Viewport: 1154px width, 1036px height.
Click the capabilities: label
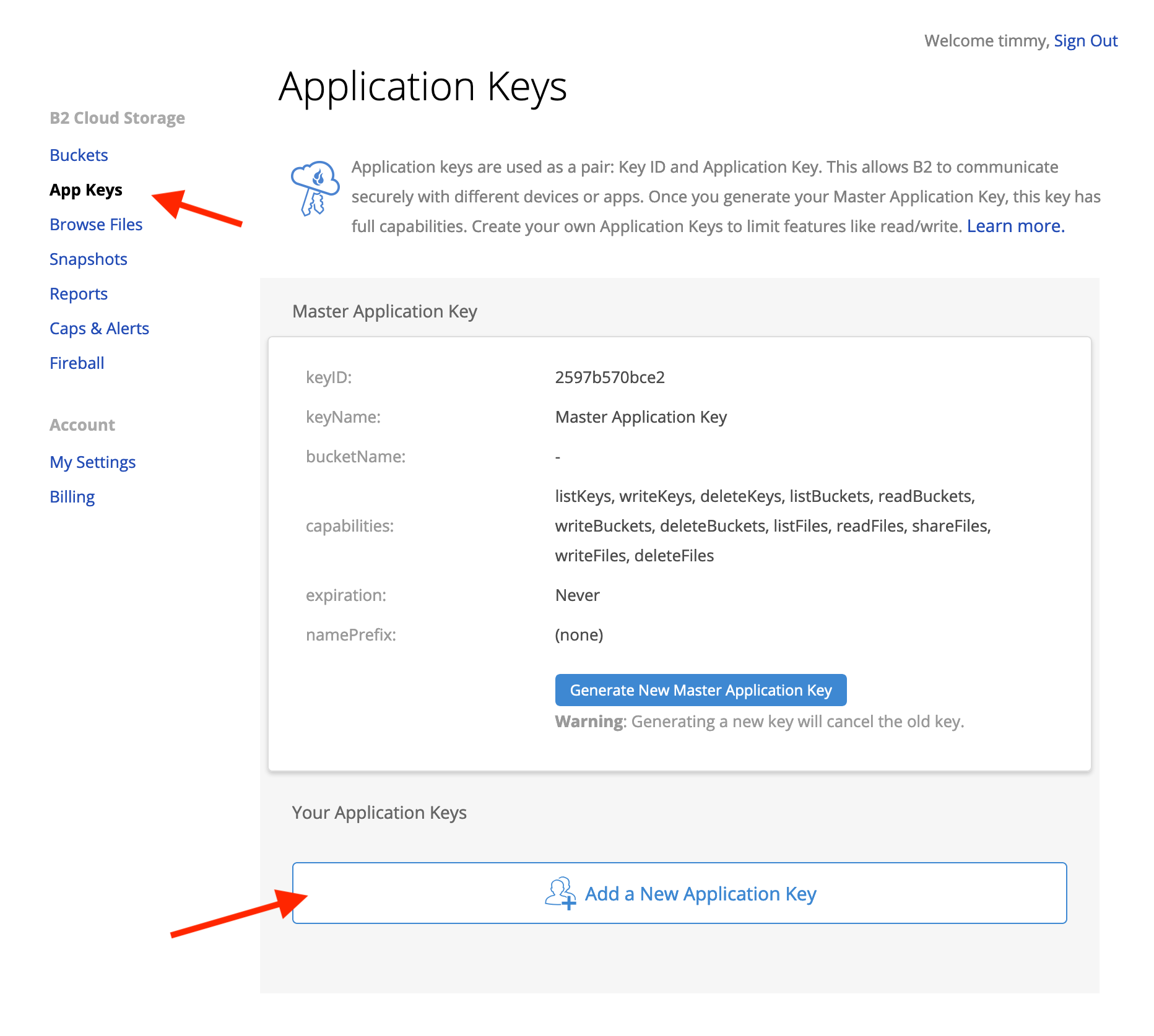pos(350,526)
